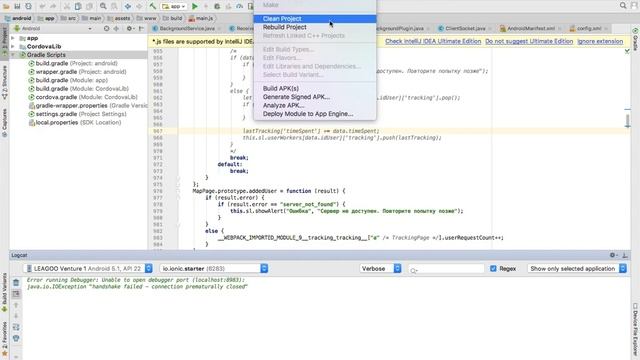Open Project panel gear settings

[x=129, y=28]
